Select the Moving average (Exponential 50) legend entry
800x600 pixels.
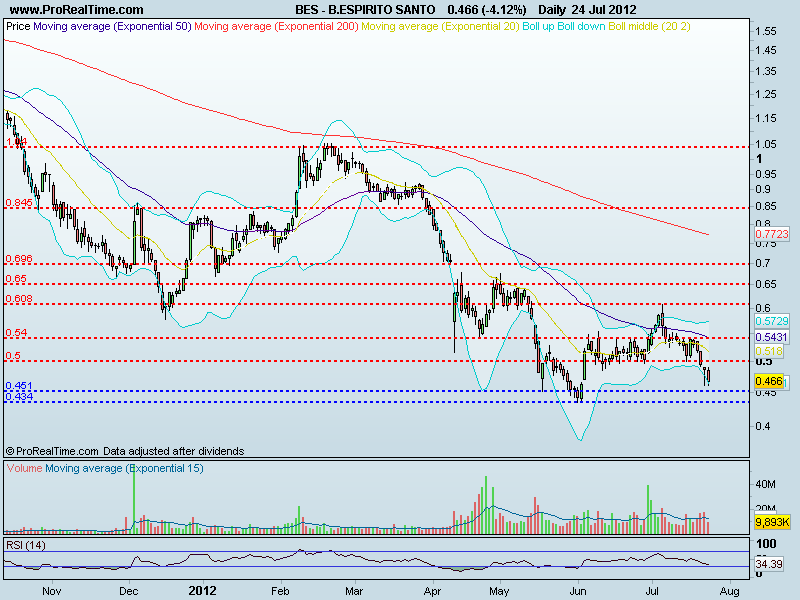point(112,26)
